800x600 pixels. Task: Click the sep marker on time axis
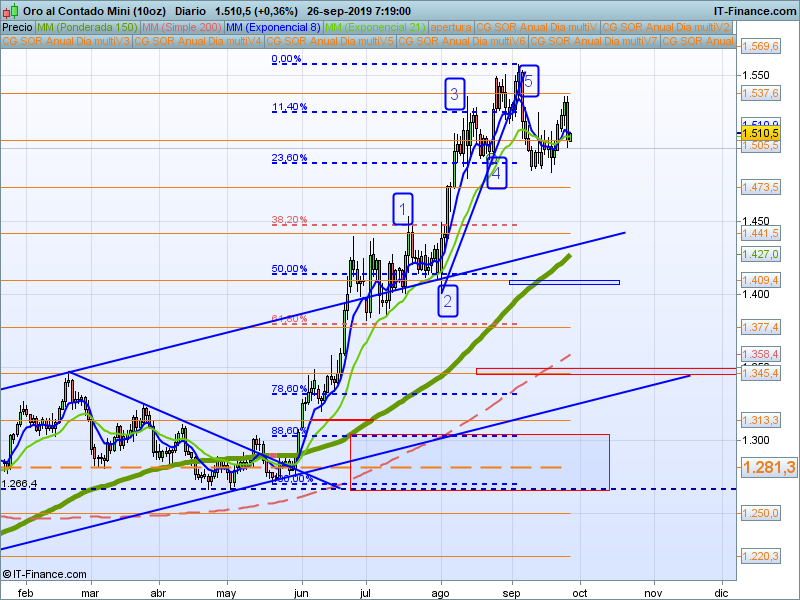pyautogui.click(x=512, y=593)
